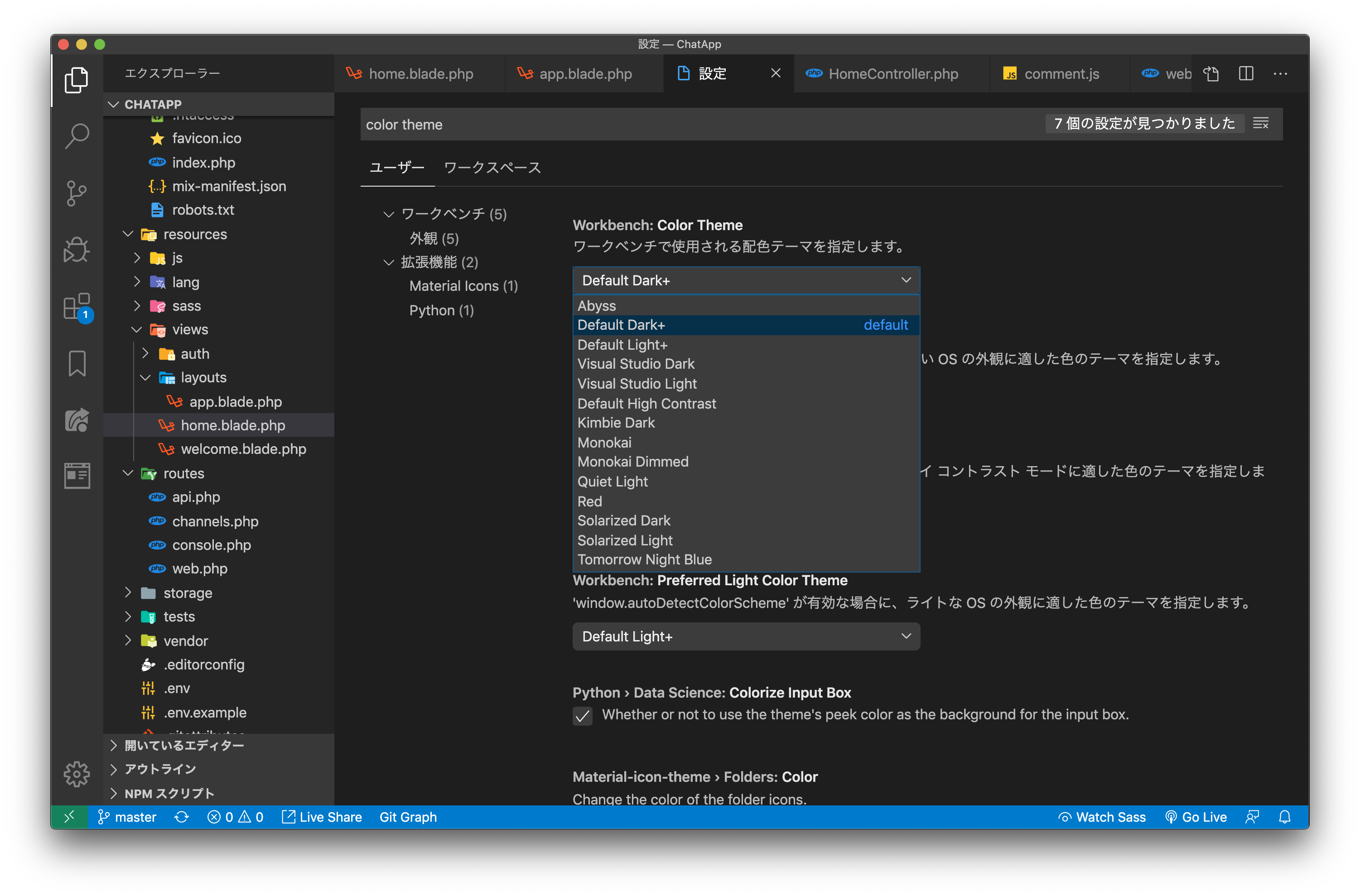1360x896 pixels.
Task: Select Solarized Dark theme
Action: pyautogui.click(x=746, y=520)
